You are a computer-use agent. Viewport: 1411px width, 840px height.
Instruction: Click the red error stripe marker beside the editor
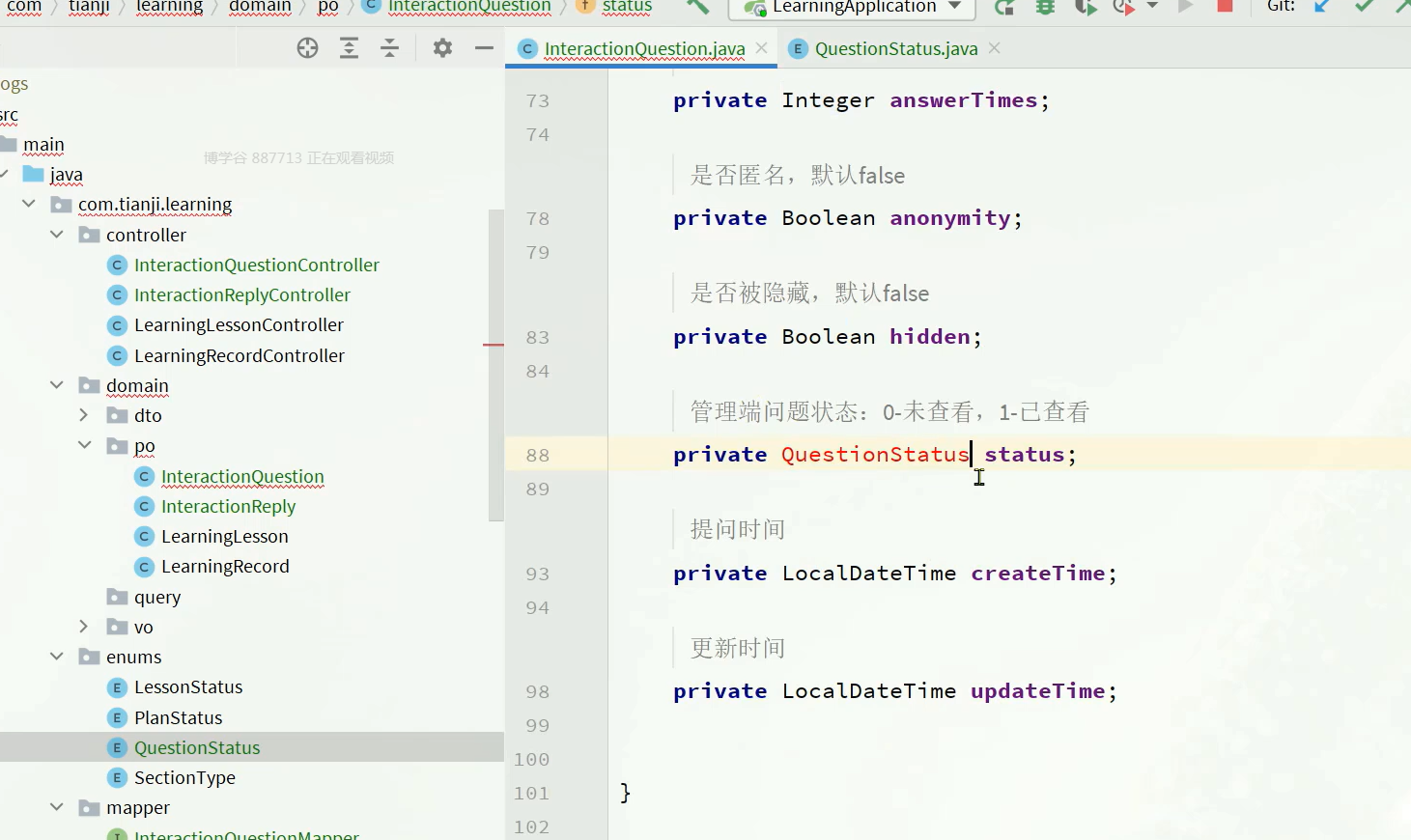(494, 344)
